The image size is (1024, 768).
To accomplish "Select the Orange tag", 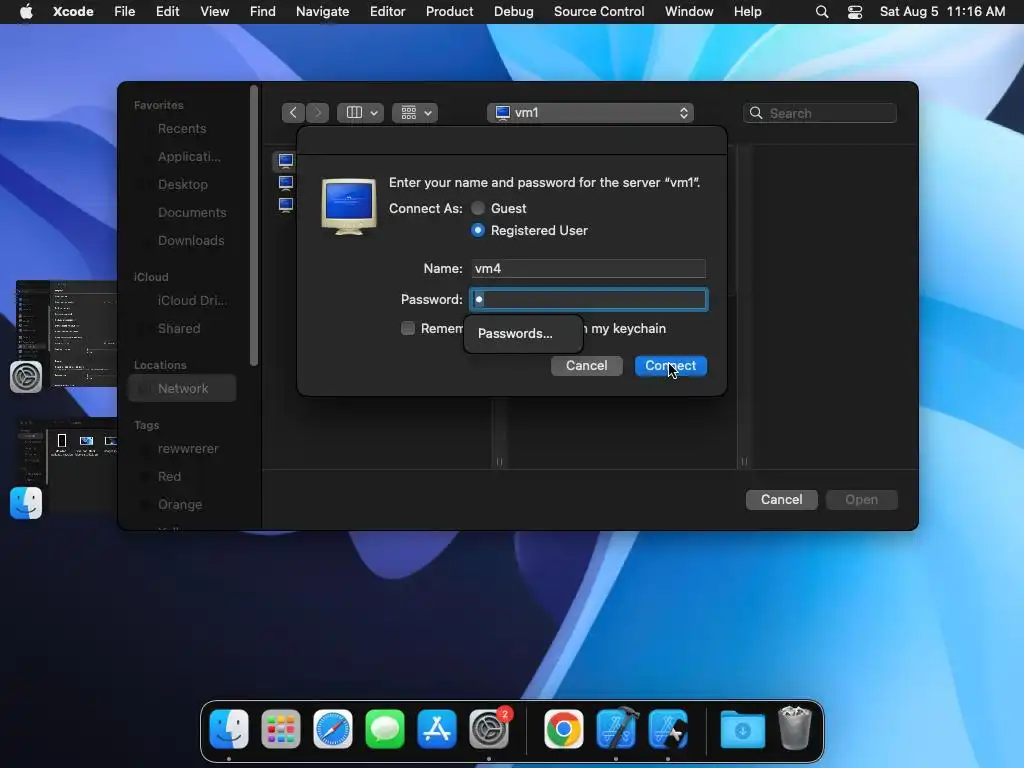I will 182,505.
